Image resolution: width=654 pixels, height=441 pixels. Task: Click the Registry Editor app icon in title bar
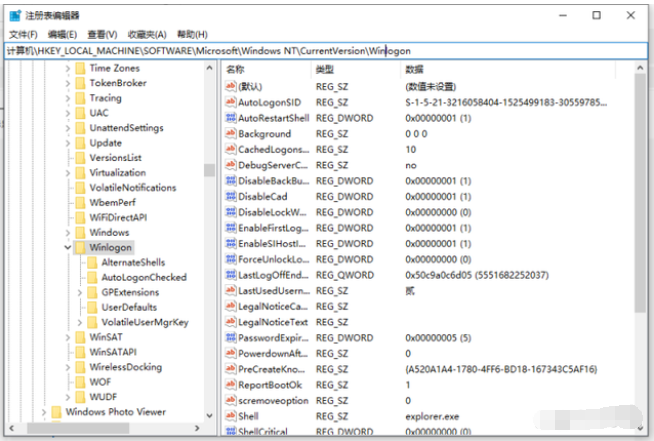click(12, 15)
